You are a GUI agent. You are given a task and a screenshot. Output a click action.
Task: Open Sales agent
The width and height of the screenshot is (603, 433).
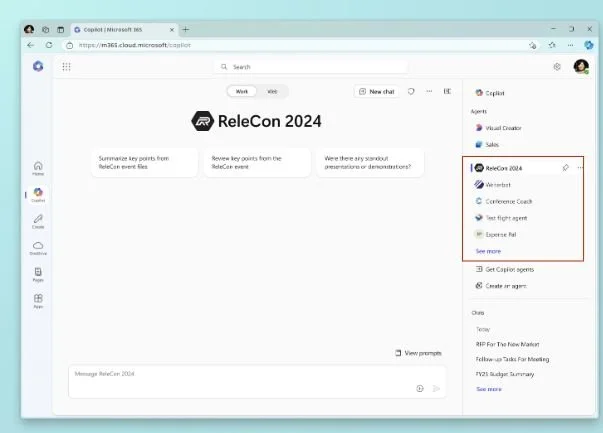487,145
